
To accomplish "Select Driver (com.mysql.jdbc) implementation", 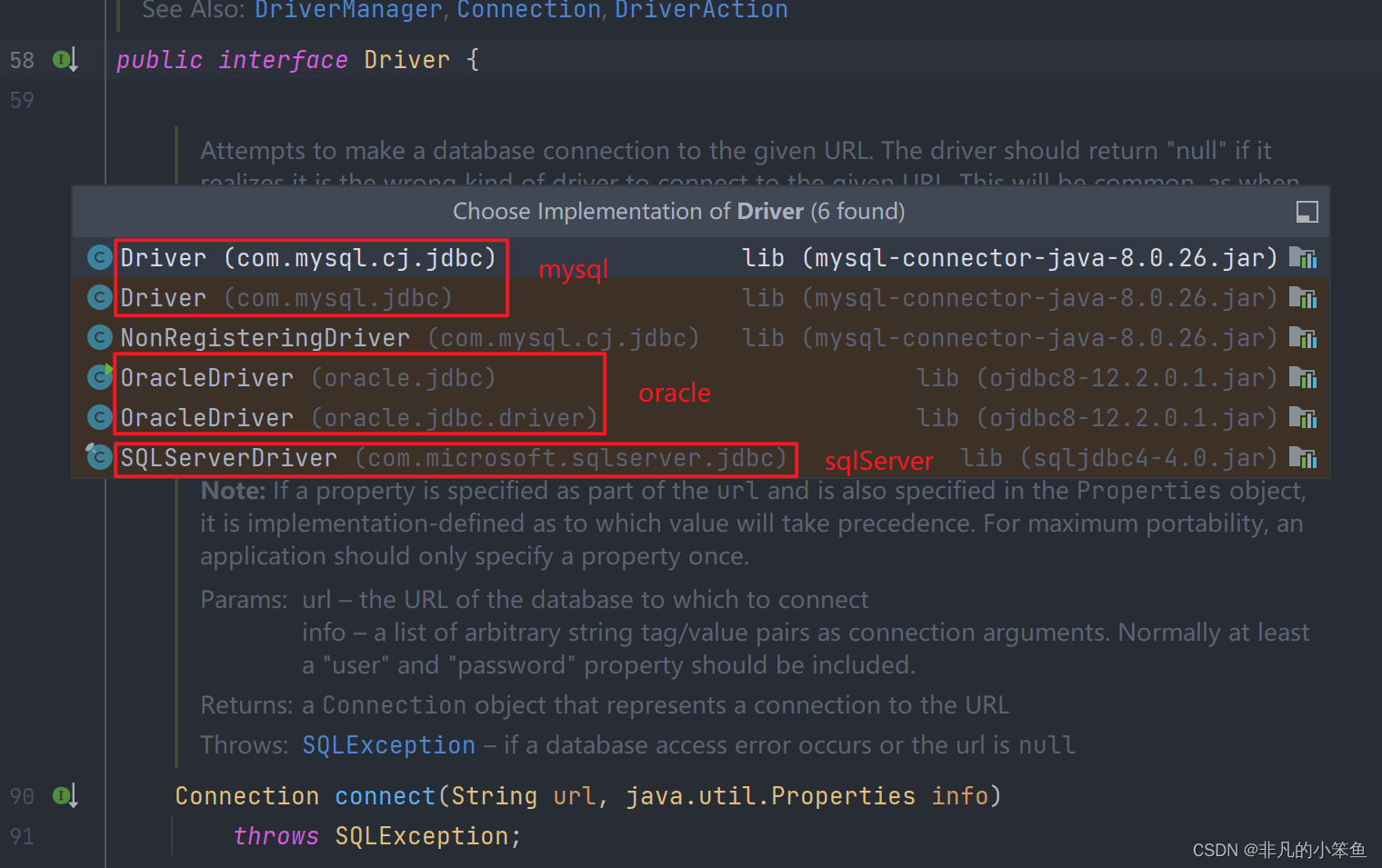I will point(700,298).
